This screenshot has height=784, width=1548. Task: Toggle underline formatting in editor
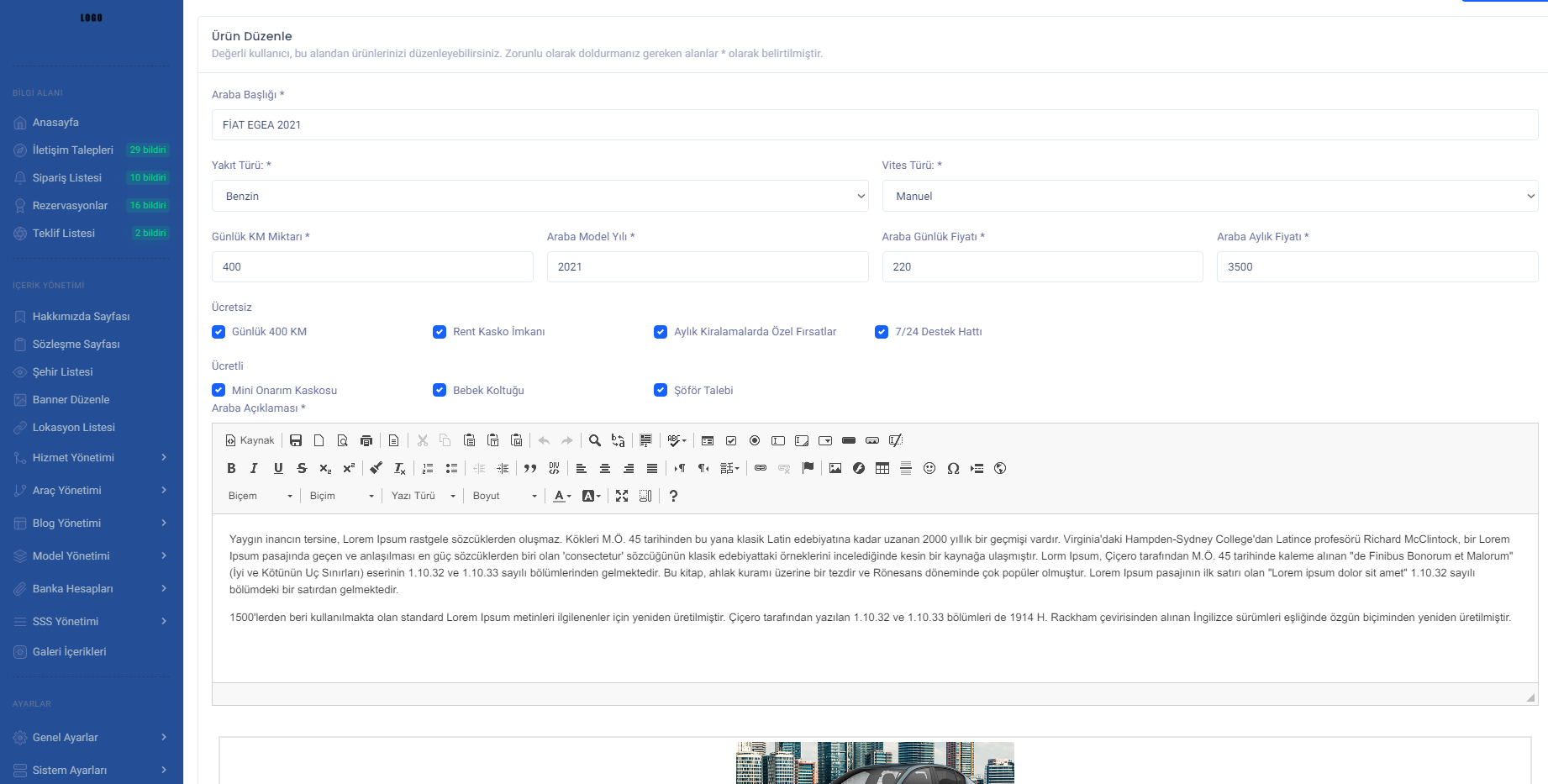coord(278,468)
